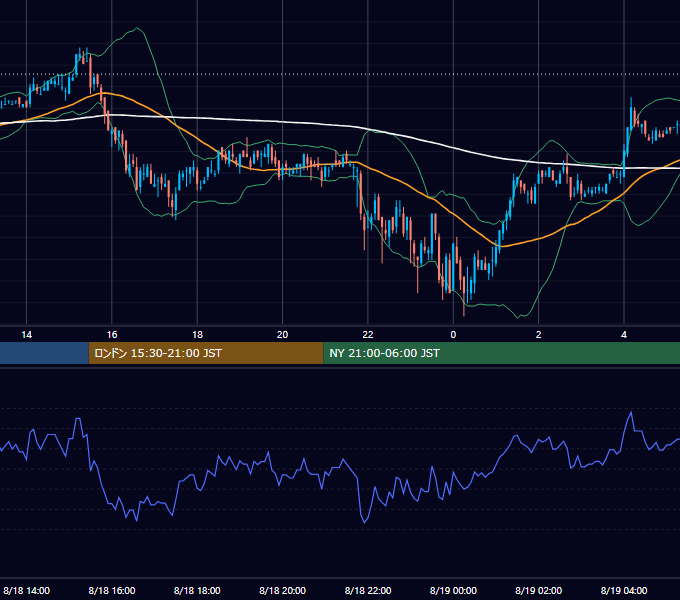This screenshot has height=600, width=680.
Task: Click hour label 16 on the chart axis
Action: click(x=112, y=335)
